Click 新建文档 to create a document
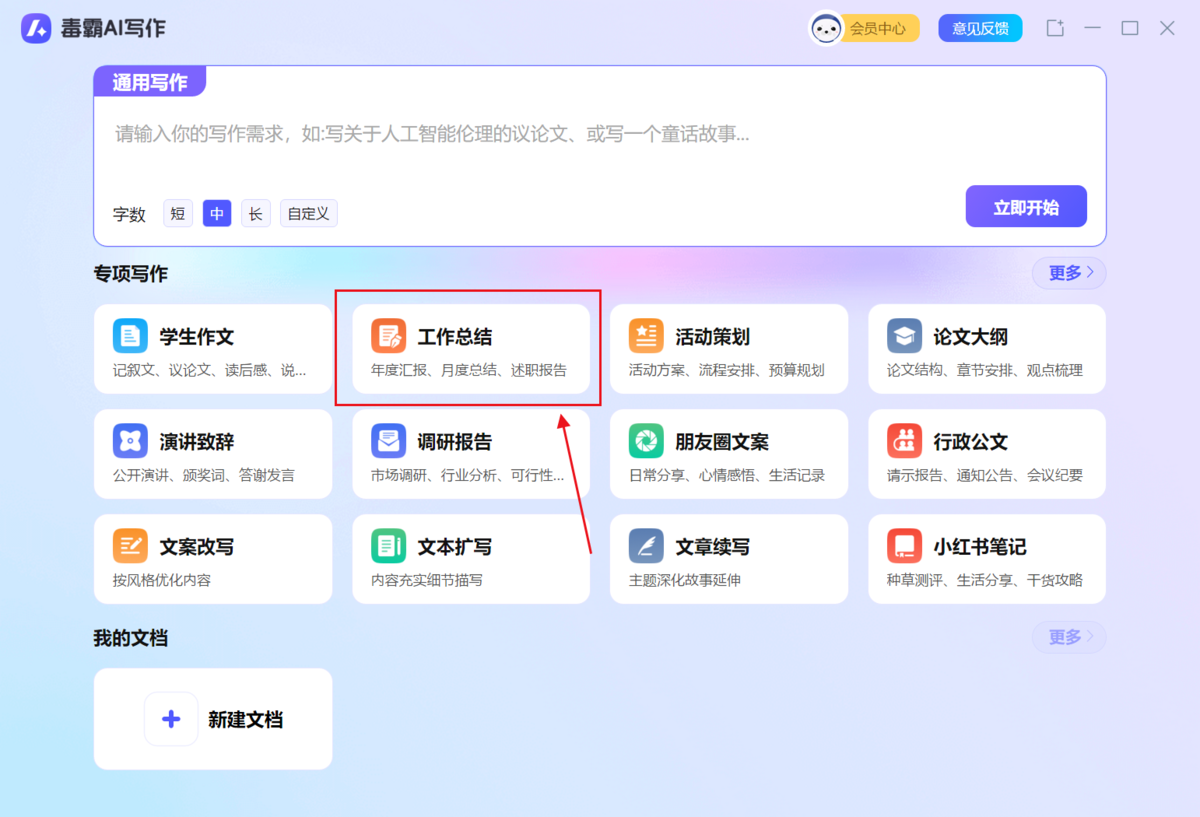Image resolution: width=1200 pixels, height=817 pixels. tap(213, 718)
